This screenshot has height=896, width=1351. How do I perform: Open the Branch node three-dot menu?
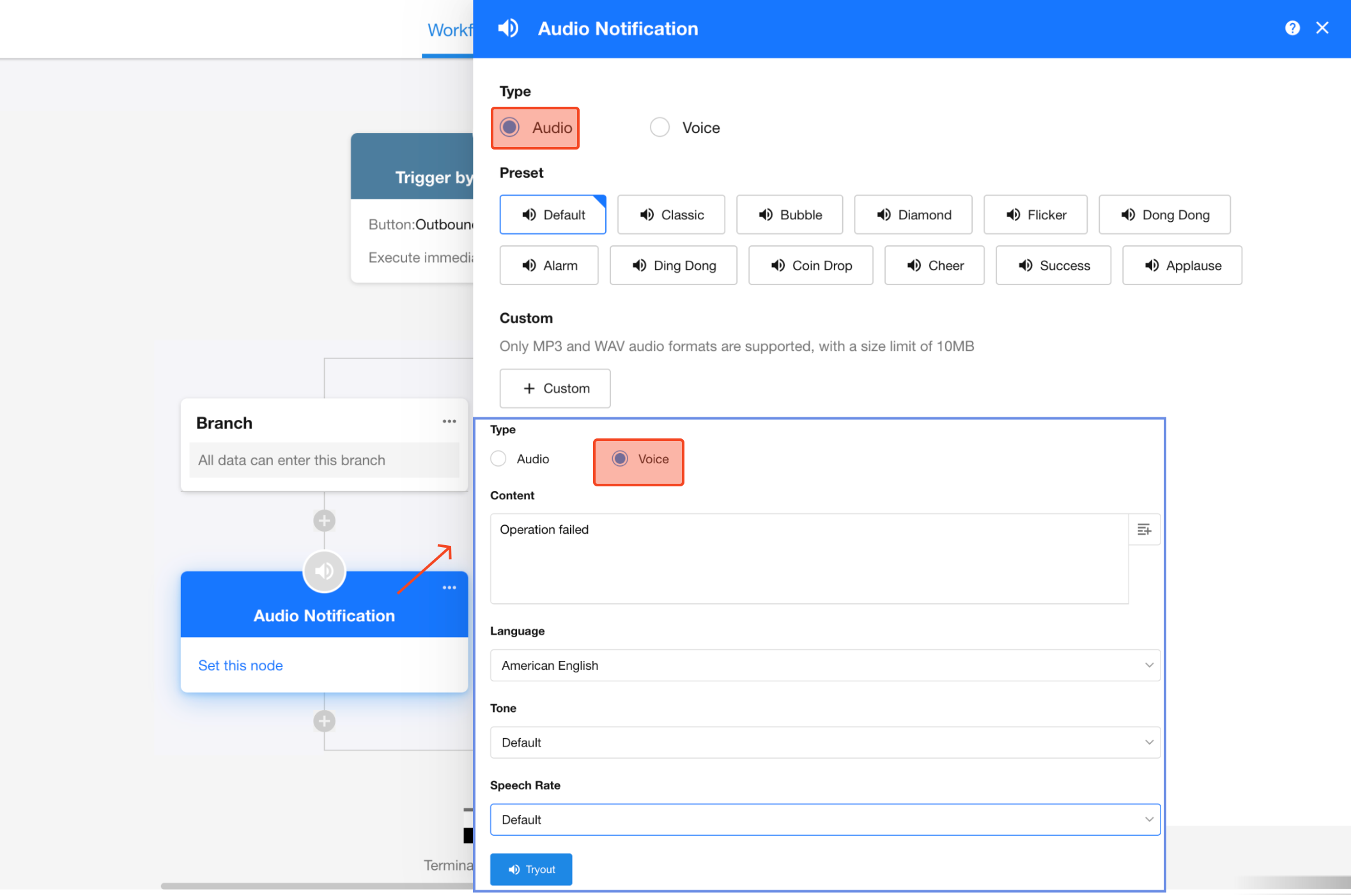pos(449,422)
